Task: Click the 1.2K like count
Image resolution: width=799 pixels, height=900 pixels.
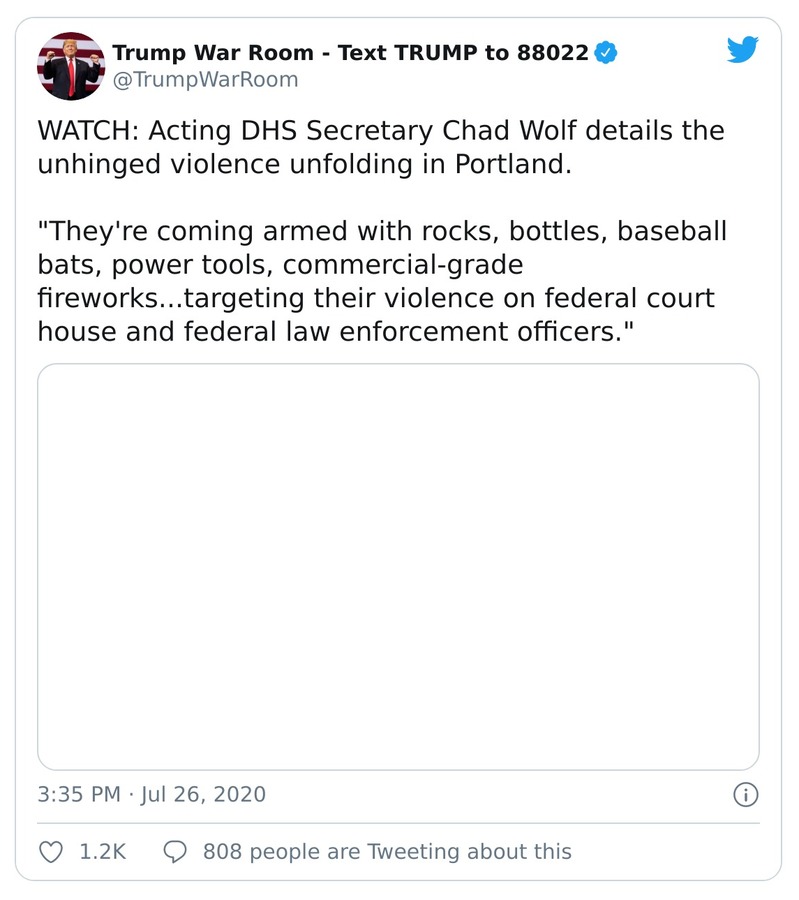Action: pos(97,851)
